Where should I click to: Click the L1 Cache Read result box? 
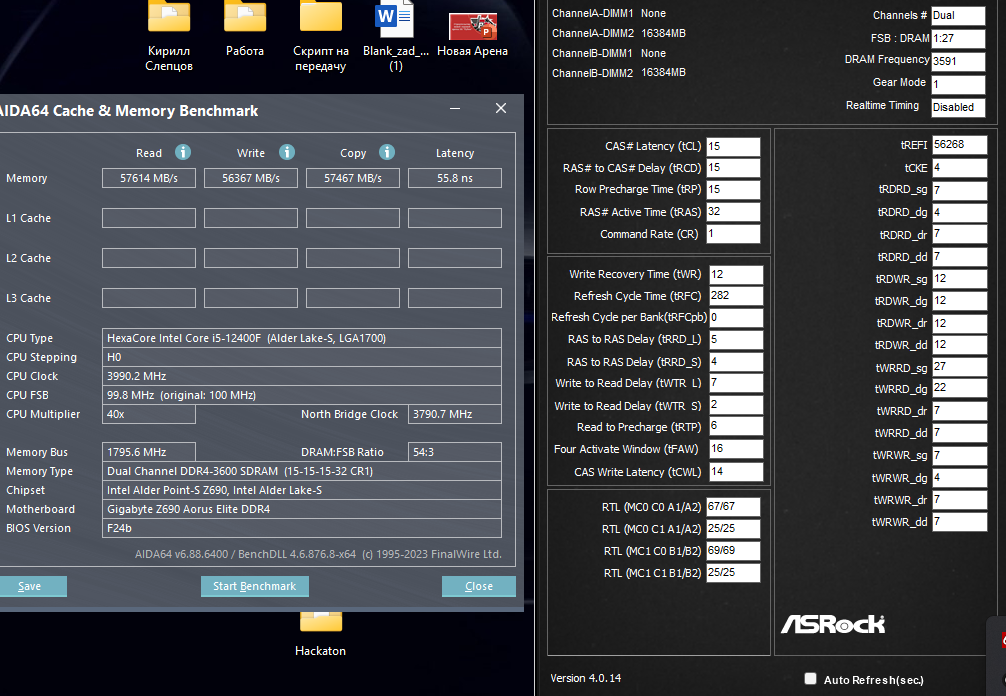click(149, 218)
